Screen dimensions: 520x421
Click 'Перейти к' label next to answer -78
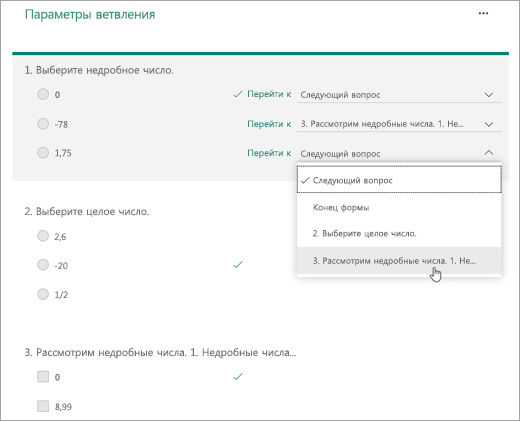269,124
